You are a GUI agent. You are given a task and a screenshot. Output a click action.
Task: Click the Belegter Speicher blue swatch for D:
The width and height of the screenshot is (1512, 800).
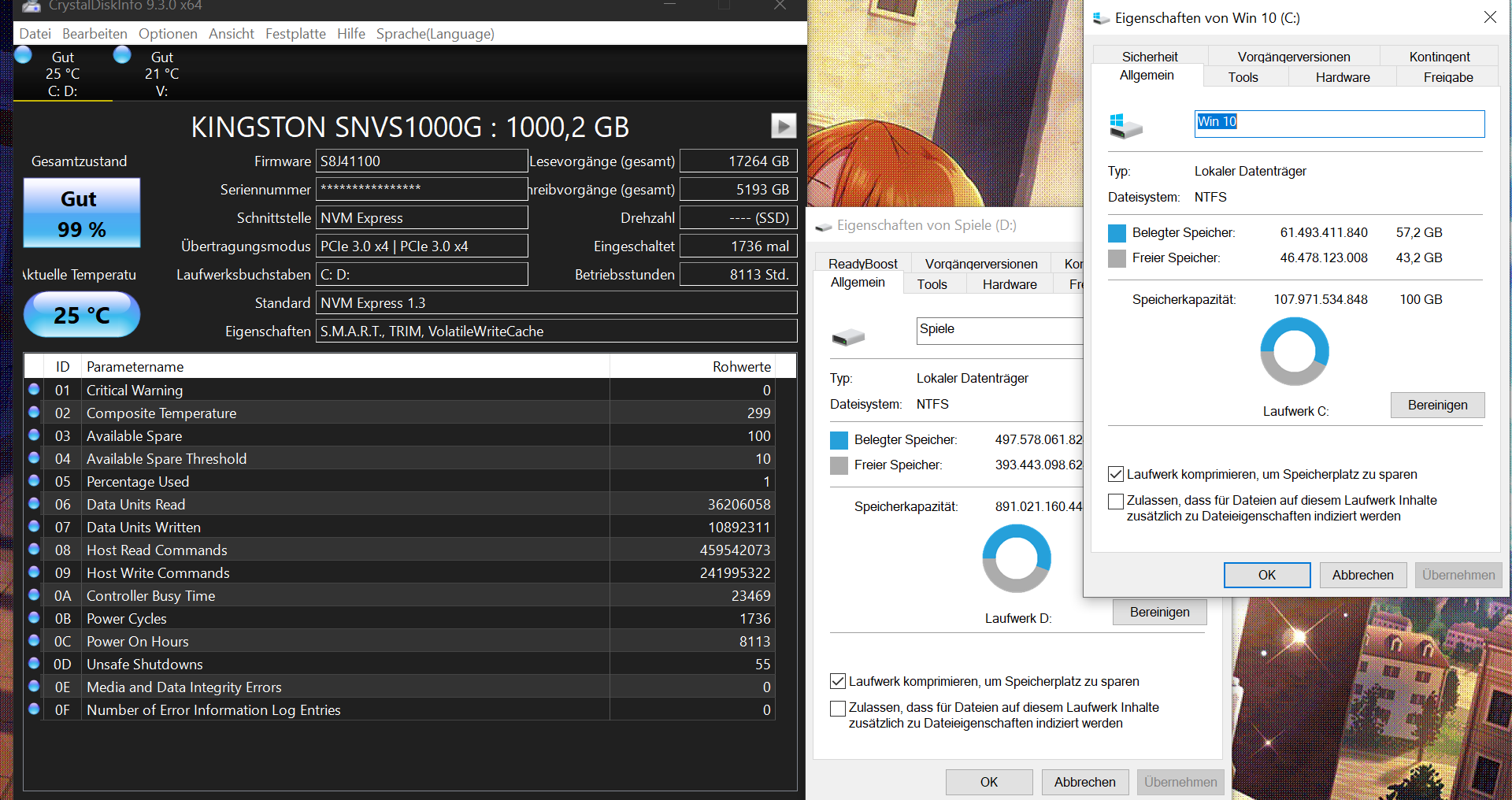[839, 440]
